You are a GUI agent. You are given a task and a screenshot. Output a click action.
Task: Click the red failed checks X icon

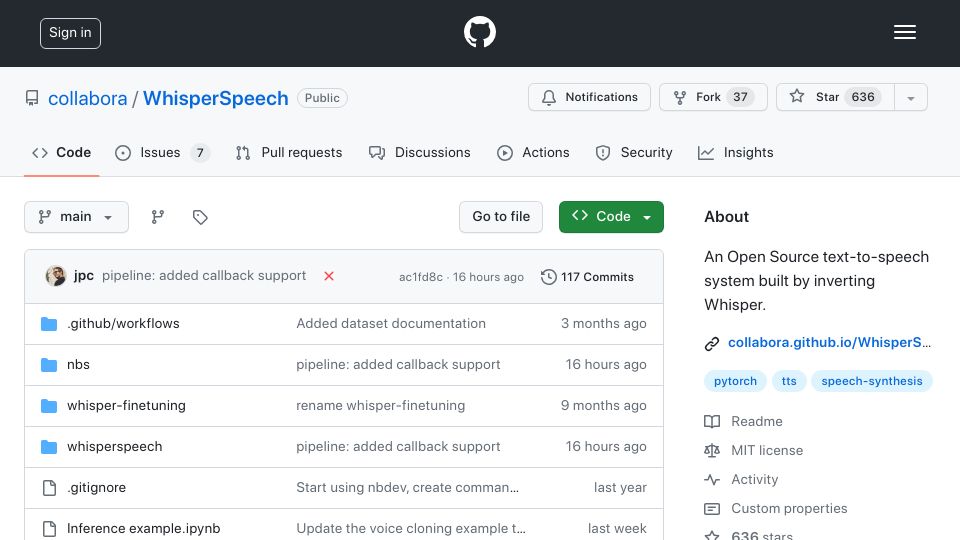coord(329,276)
